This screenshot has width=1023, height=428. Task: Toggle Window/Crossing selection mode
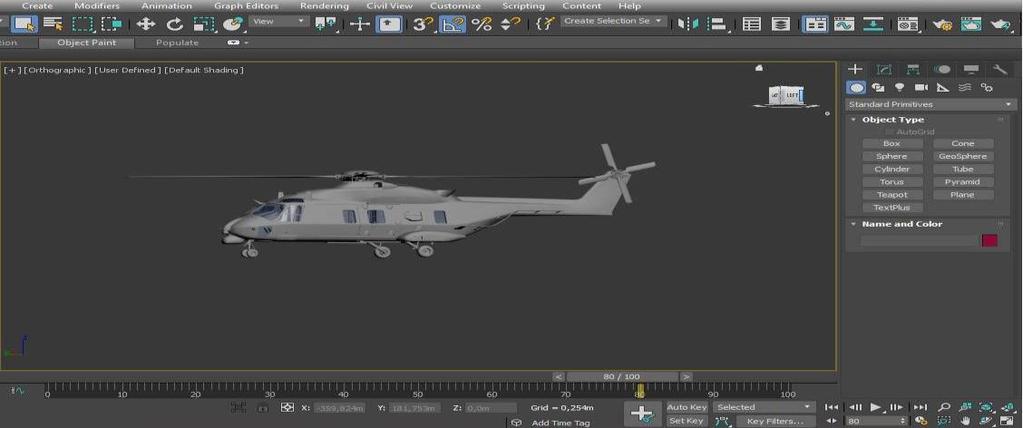(x=112, y=24)
